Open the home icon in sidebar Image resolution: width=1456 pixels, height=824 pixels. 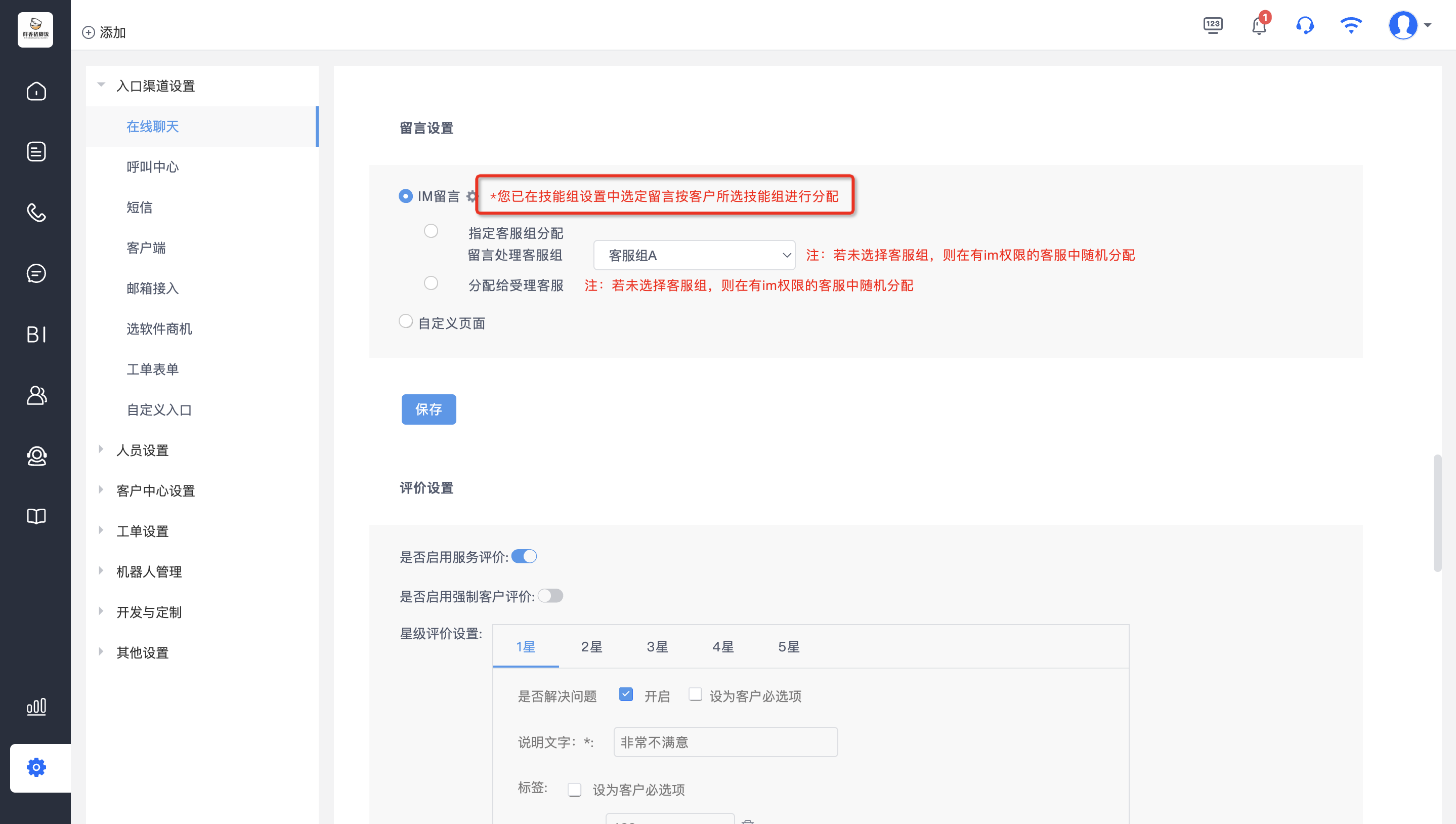pos(36,91)
